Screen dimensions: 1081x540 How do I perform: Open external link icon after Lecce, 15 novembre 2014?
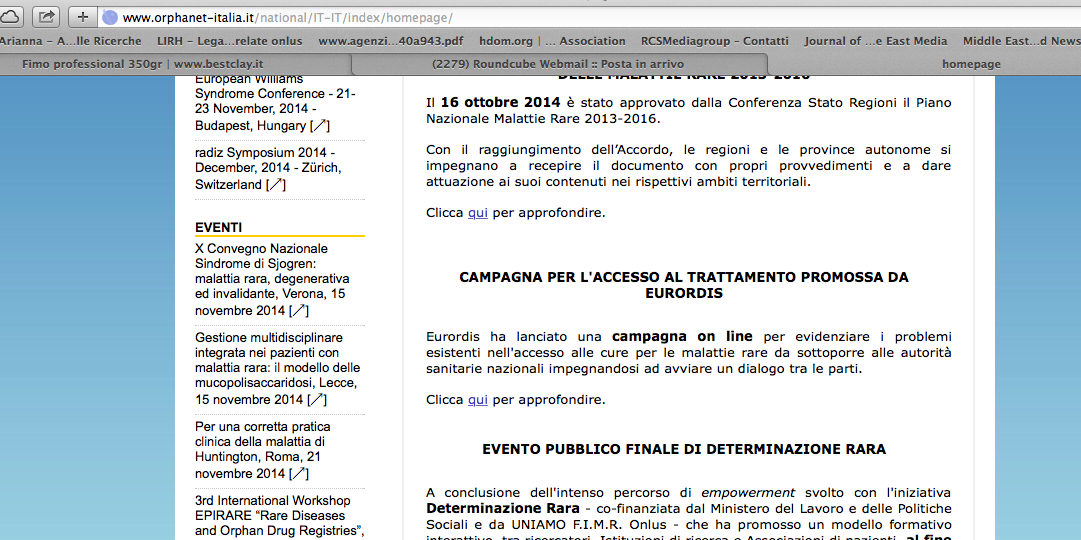tap(316, 399)
